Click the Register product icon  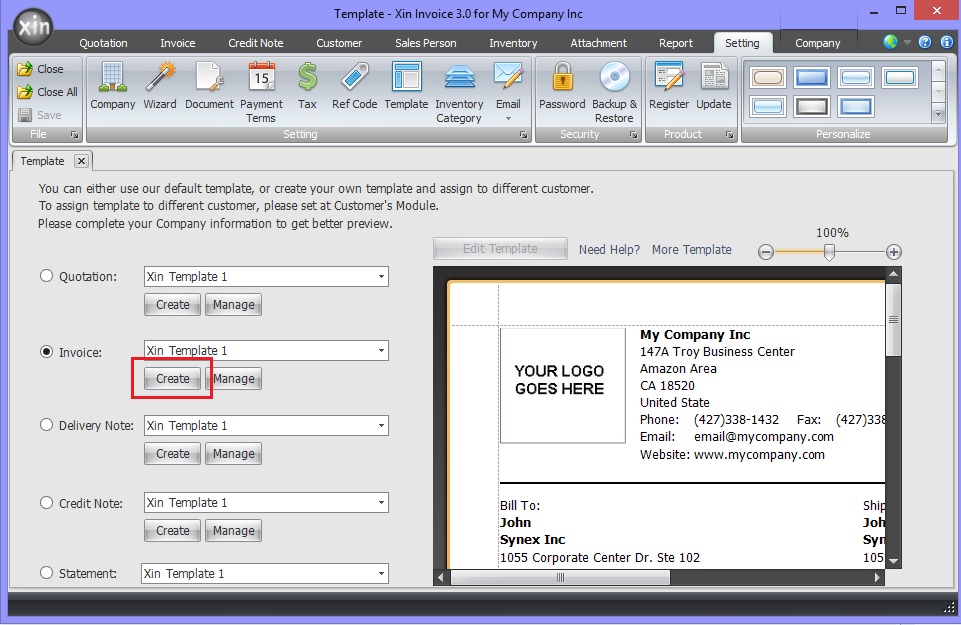tap(669, 85)
